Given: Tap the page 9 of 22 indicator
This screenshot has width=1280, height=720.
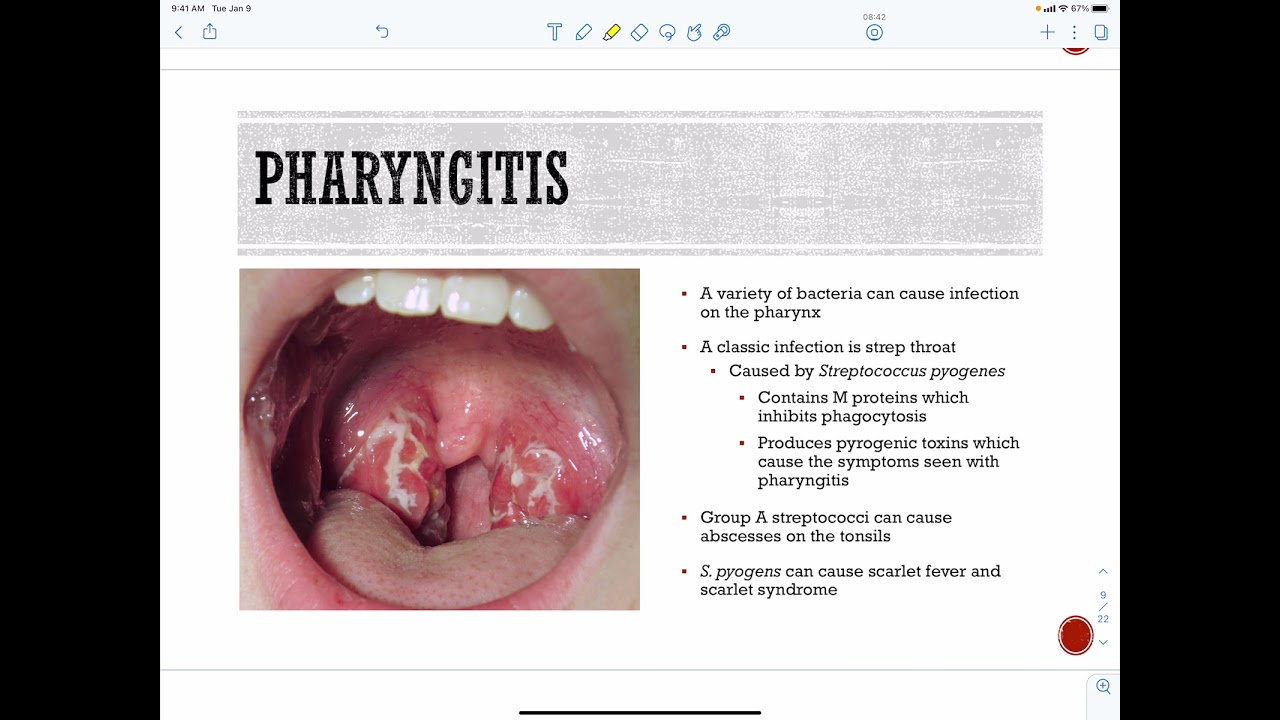Looking at the screenshot, I should pos(1103,607).
